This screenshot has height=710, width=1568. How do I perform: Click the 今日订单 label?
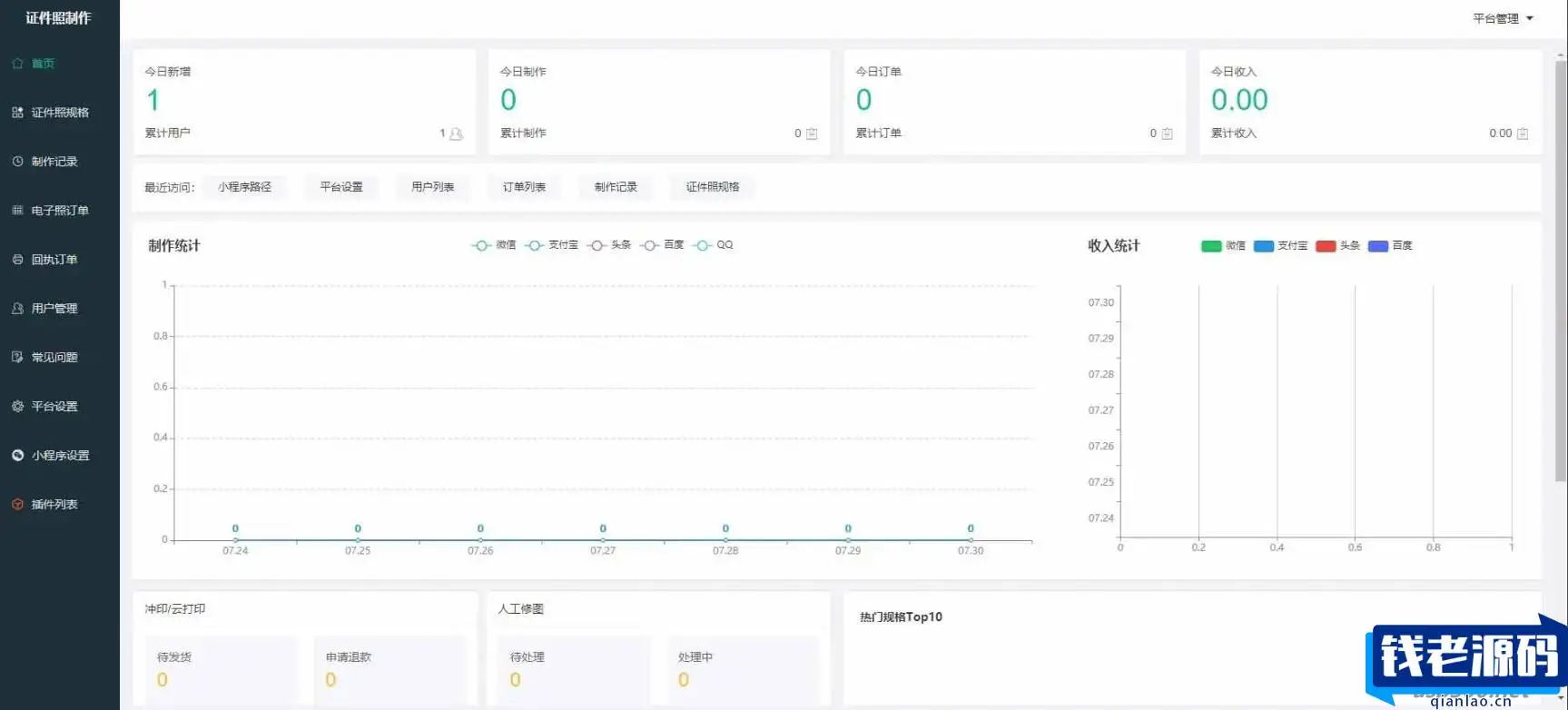coord(879,72)
